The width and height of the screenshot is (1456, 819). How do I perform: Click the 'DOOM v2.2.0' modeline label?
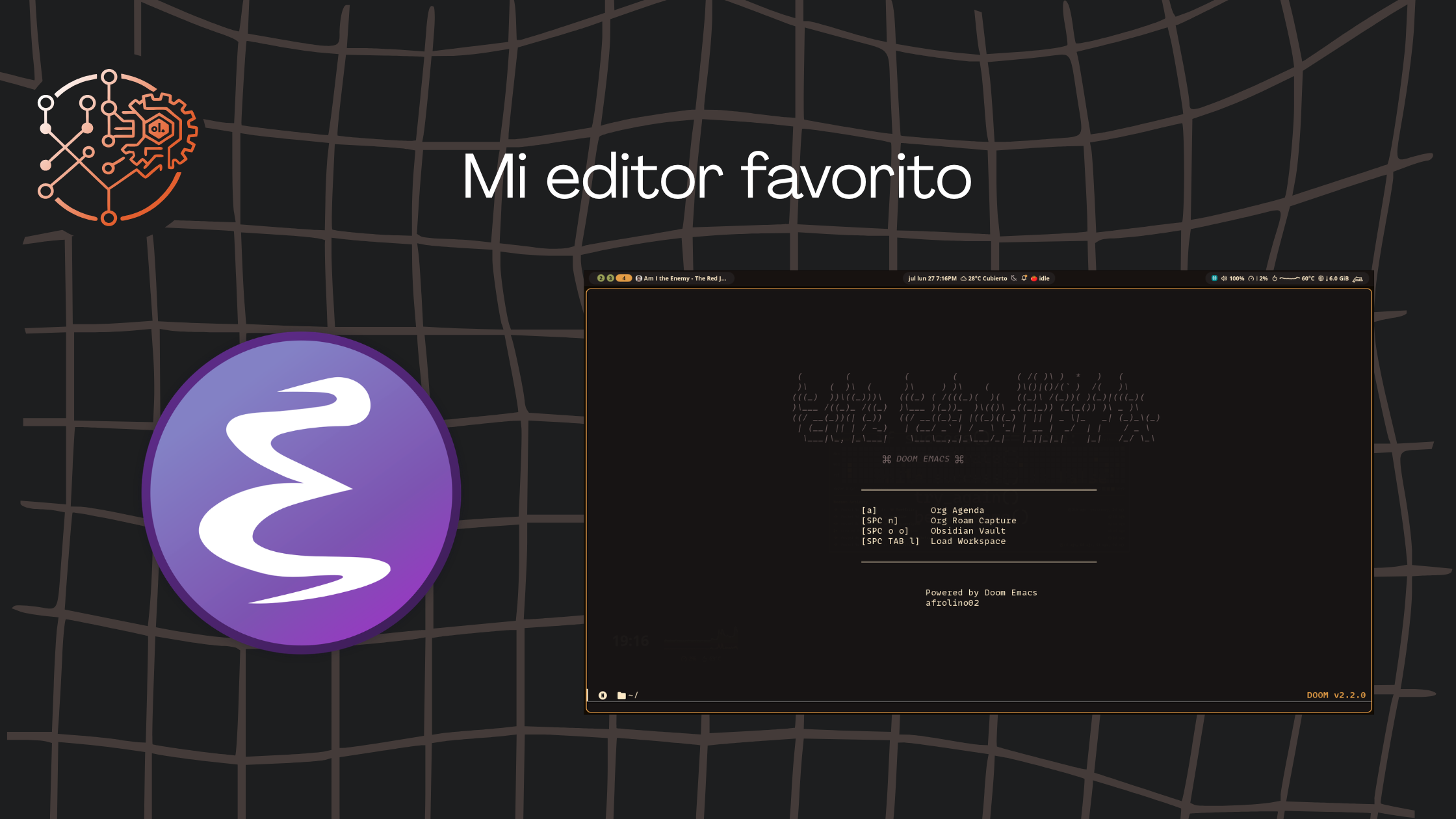[x=1336, y=695]
